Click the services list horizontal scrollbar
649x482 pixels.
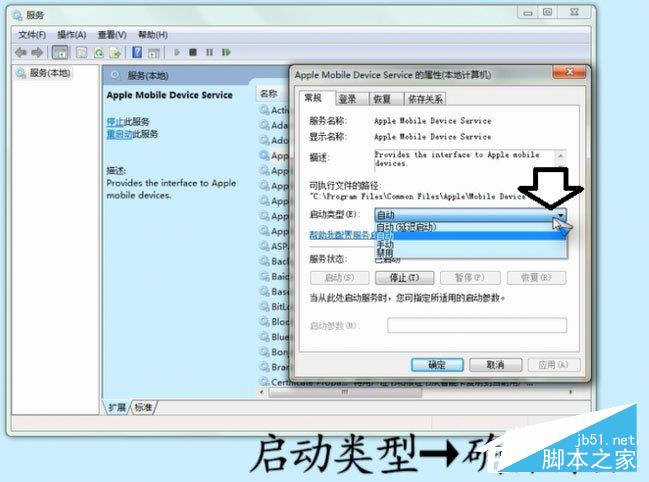[x=344, y=392]
